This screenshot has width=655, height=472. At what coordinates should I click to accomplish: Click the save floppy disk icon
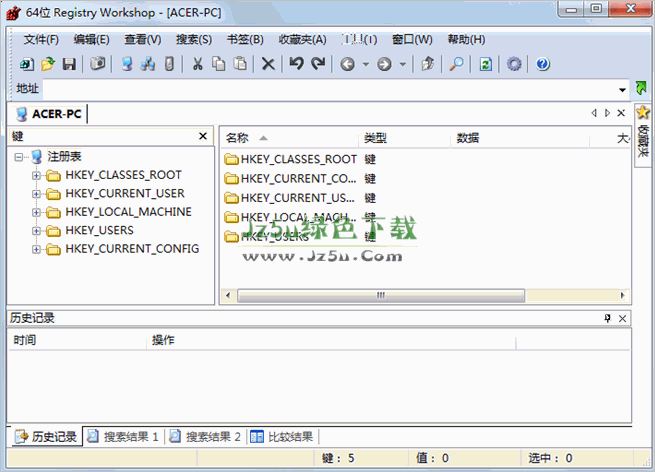[69, 64]
